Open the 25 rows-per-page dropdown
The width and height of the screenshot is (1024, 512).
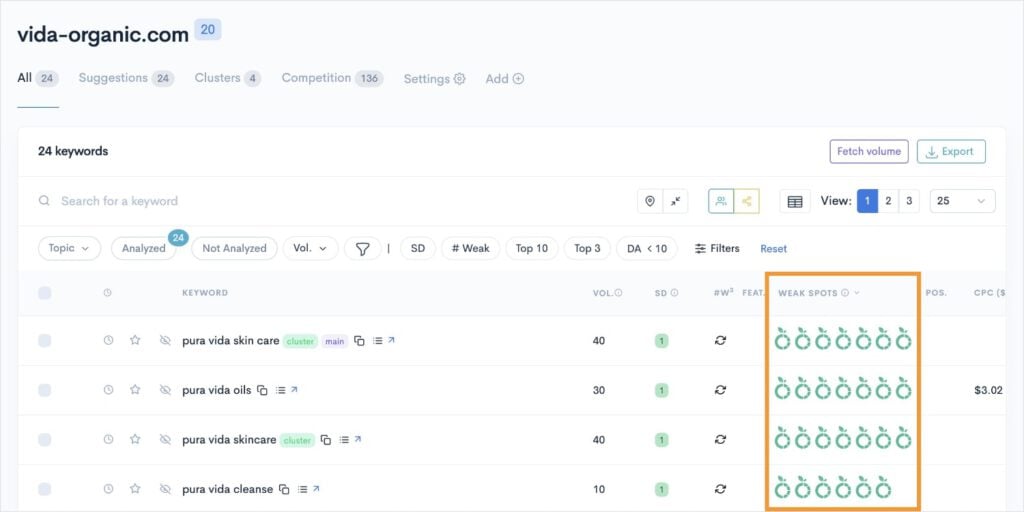pos(963,201)
